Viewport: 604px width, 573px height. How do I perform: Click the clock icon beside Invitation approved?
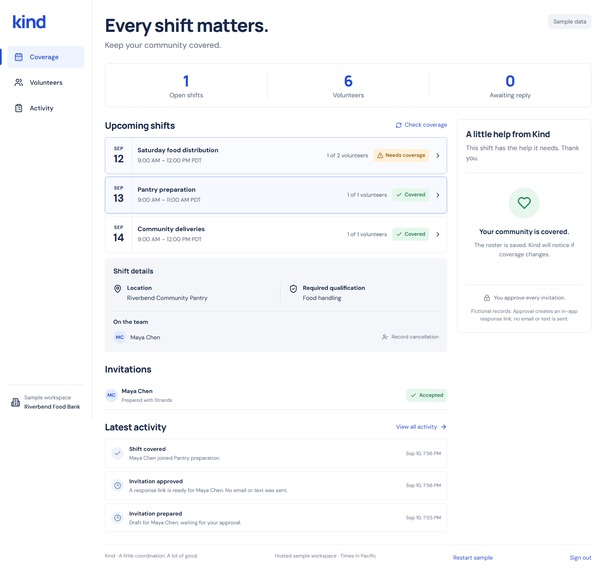coord(117,486)
